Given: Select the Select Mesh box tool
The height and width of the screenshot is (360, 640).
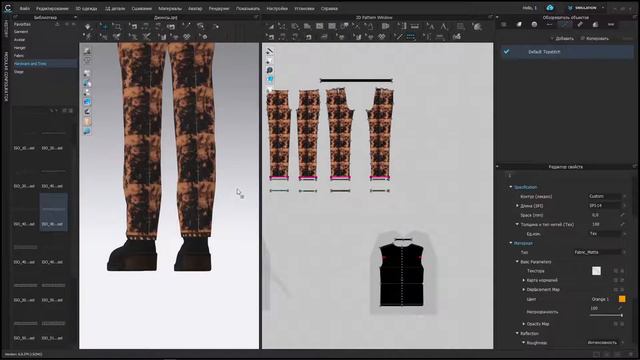Looking at the screenshot, I should [x=117, y=27].
